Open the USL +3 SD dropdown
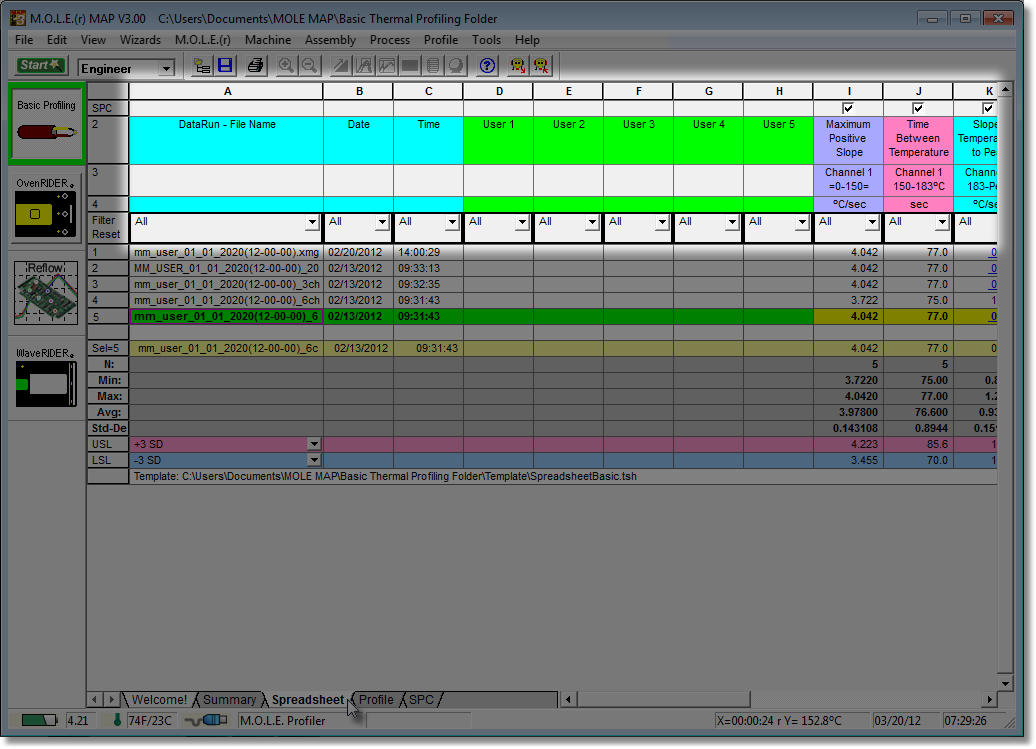The image size is (1036, 749). [x=314, y=445]
